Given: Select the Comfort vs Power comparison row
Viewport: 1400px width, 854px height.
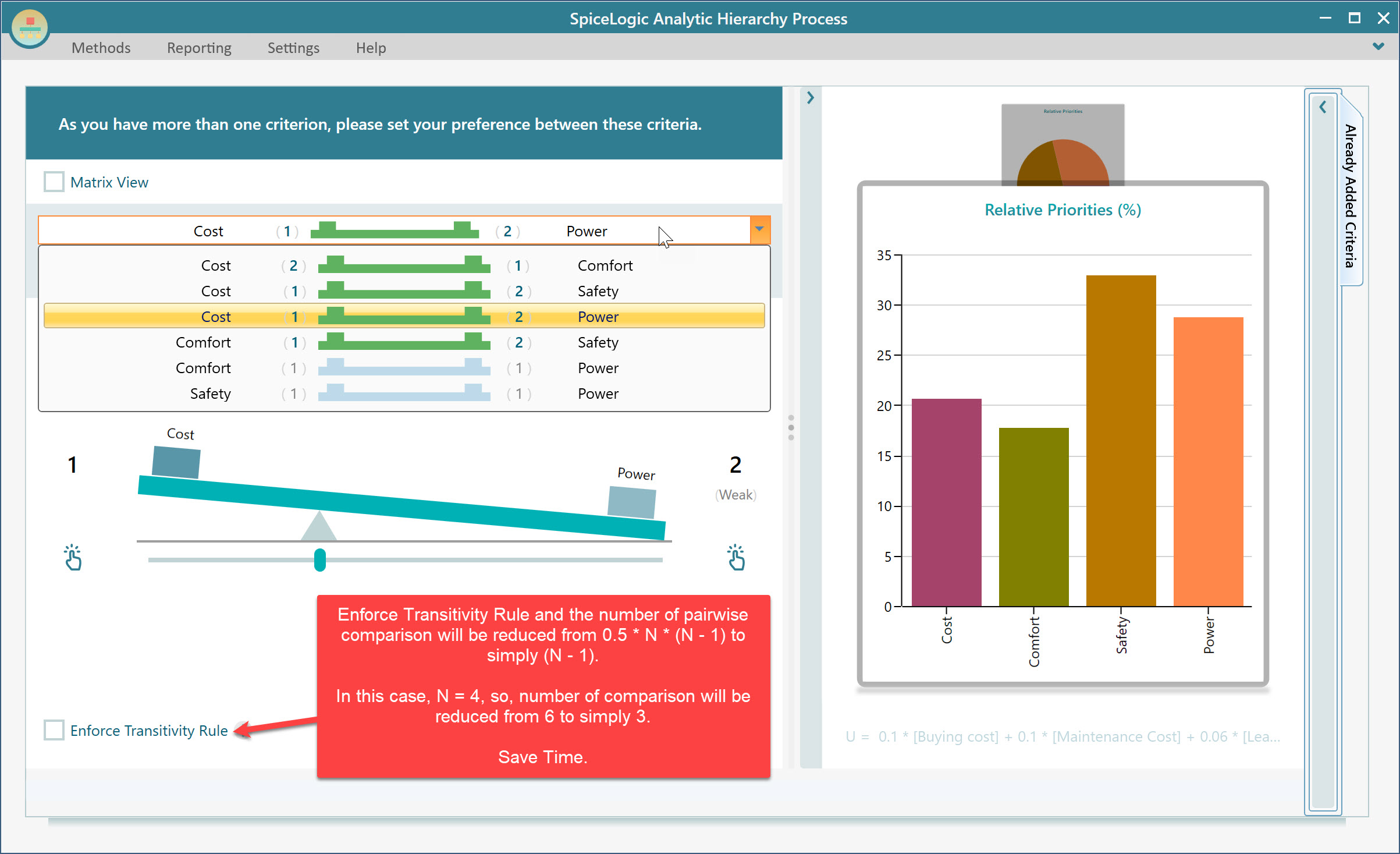Looking at the screenshot, I should [x=404, y=368].
